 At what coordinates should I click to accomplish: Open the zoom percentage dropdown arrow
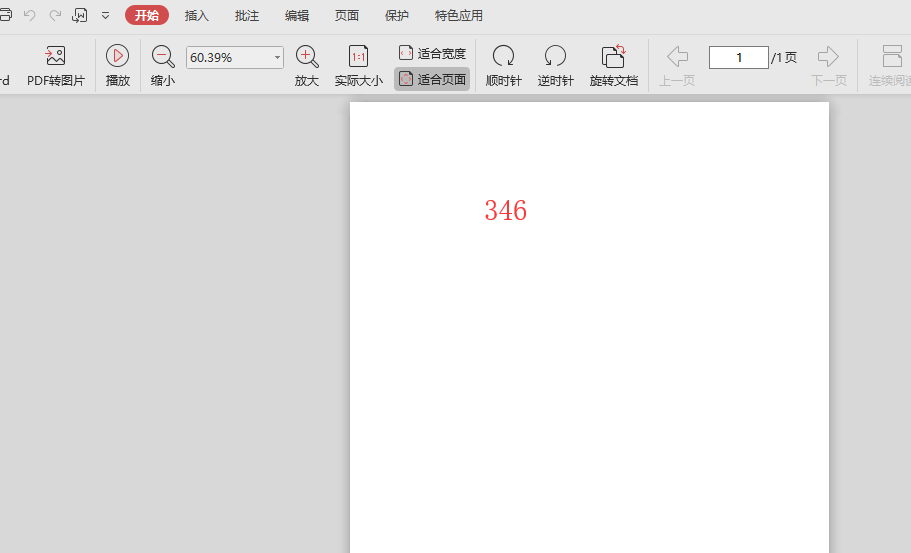277,58
